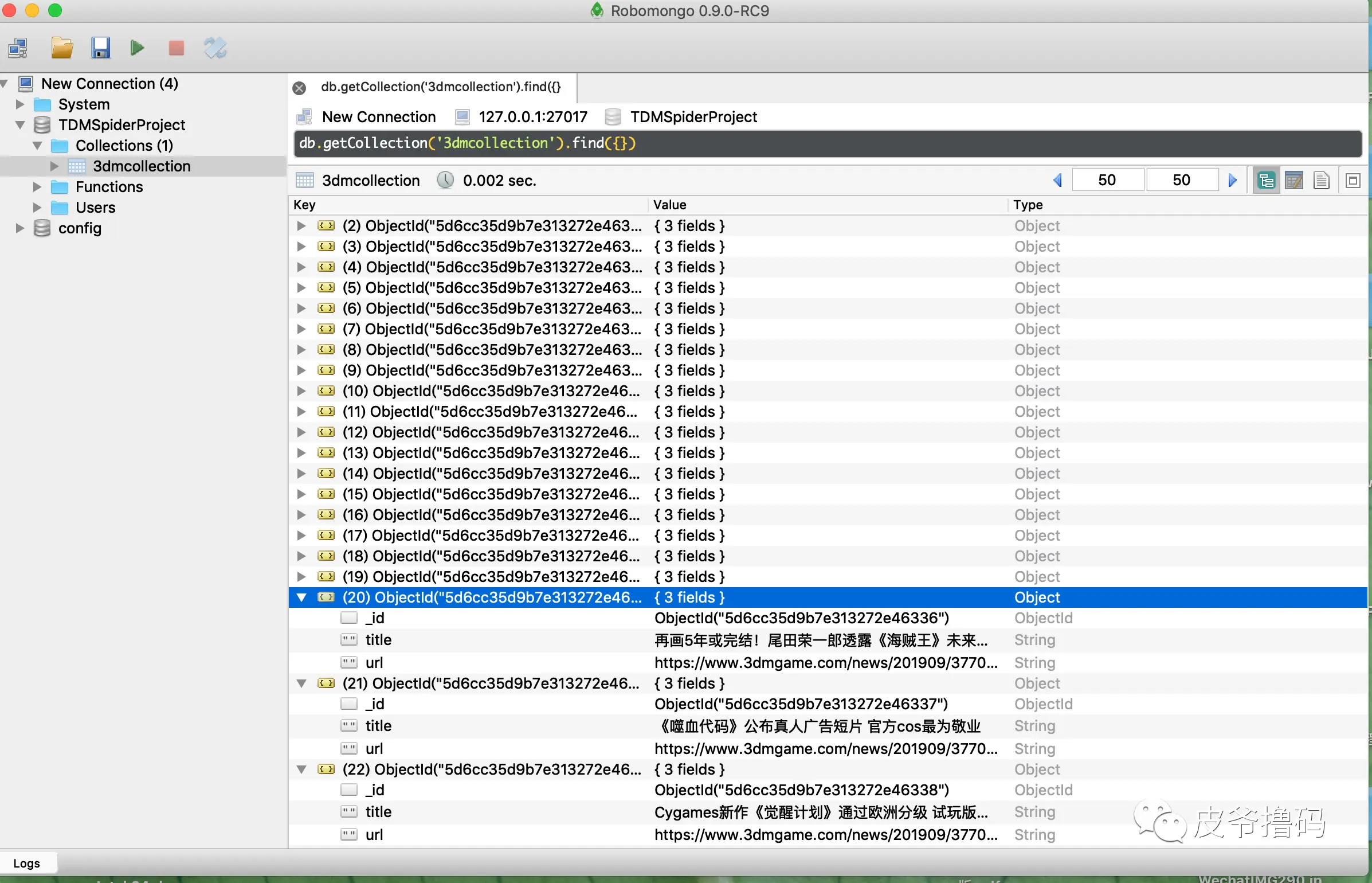
Task: Click the Save floppy disk icon
Action: click(100, 48)
